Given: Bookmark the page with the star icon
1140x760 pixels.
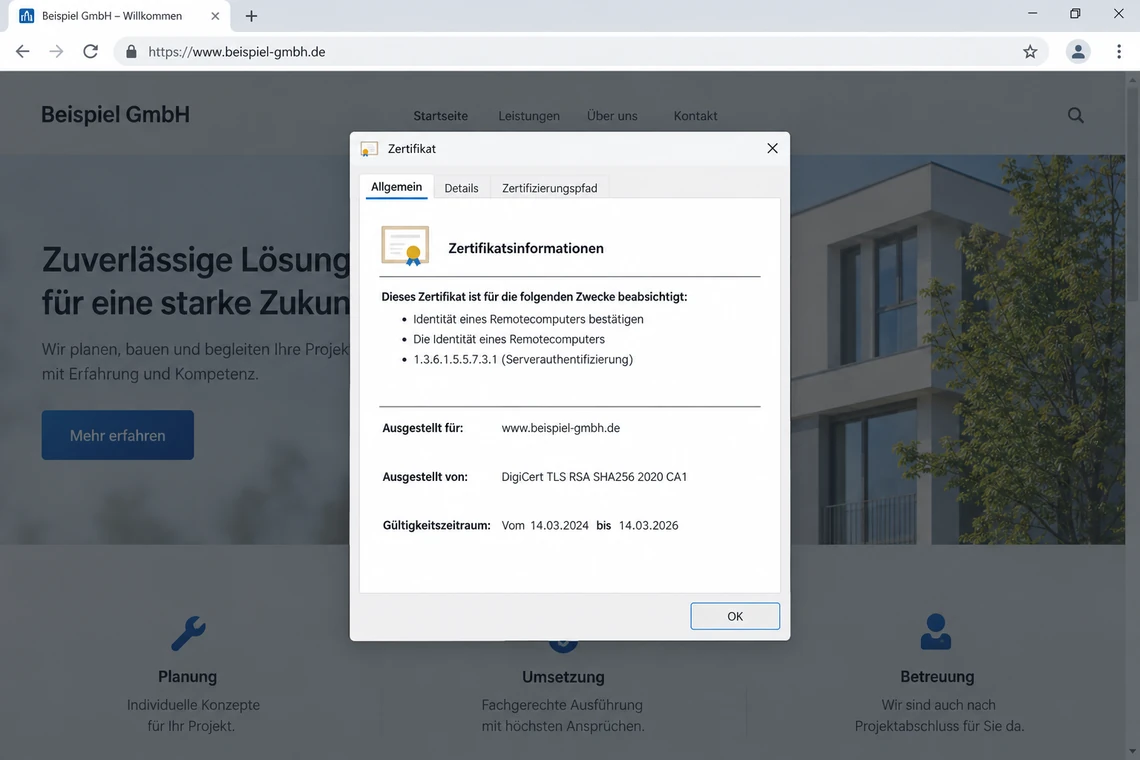Looking at the screenshot, I should pos(1029,52).
